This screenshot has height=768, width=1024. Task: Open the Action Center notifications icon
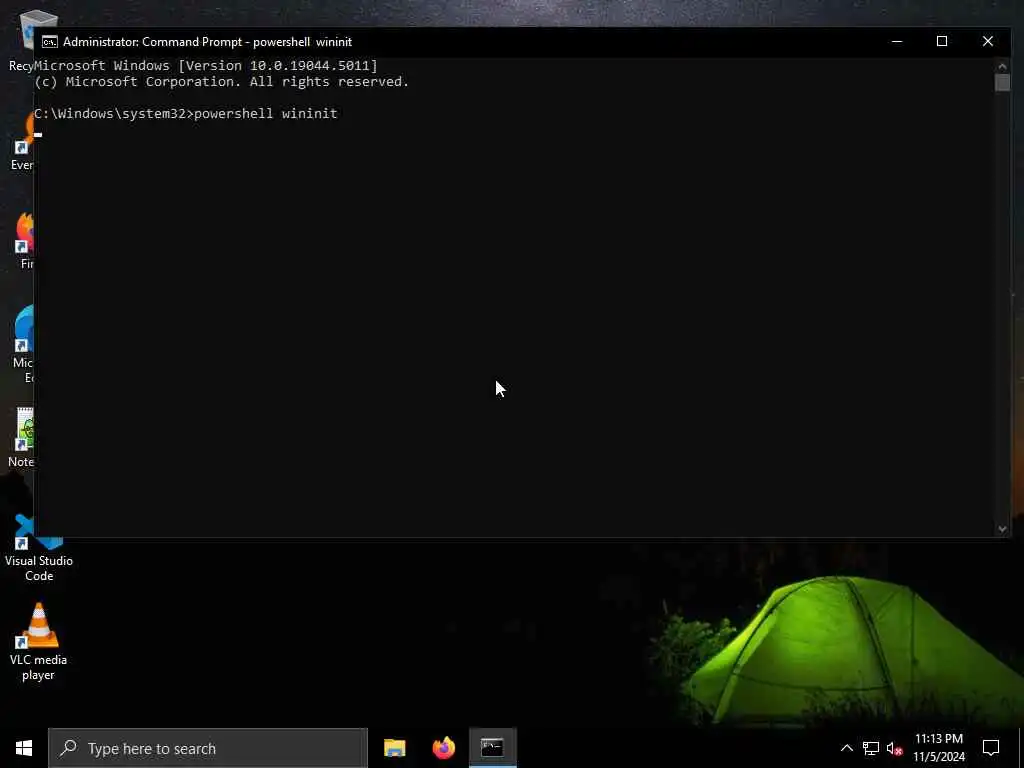(x=991, y=748)
